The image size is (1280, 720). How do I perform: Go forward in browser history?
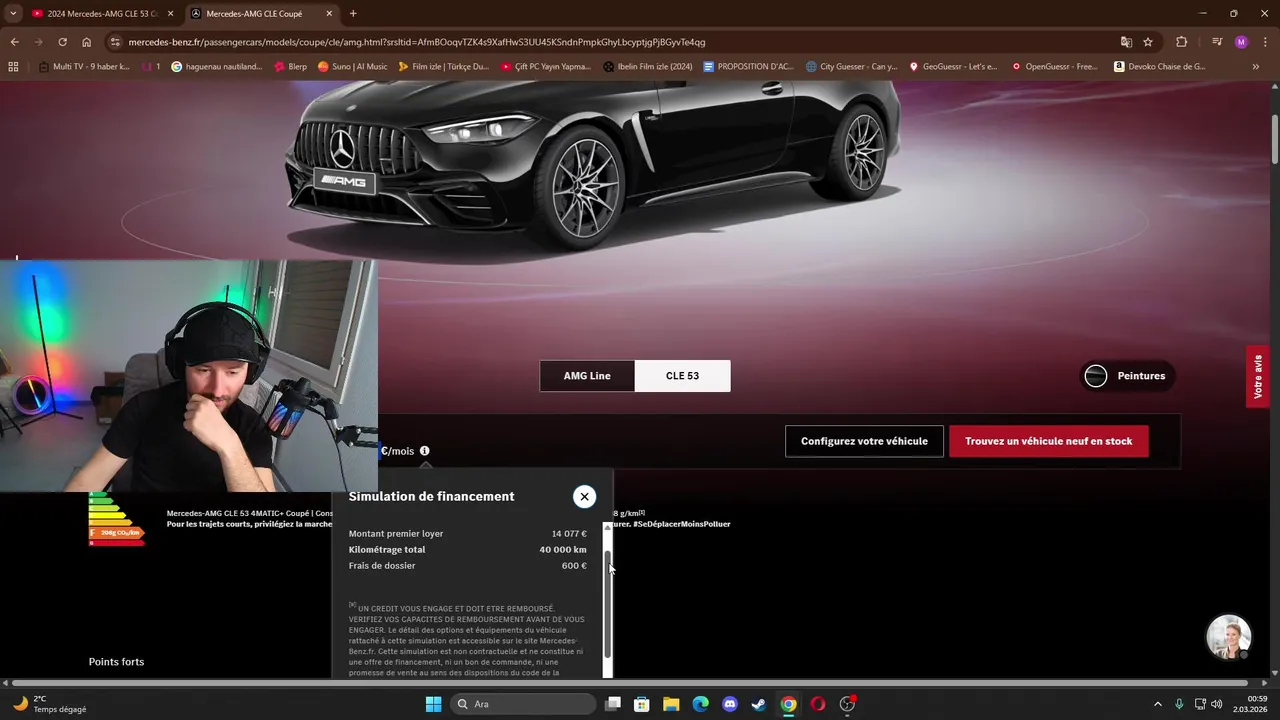pyautogui.click(x=38, y=42)
